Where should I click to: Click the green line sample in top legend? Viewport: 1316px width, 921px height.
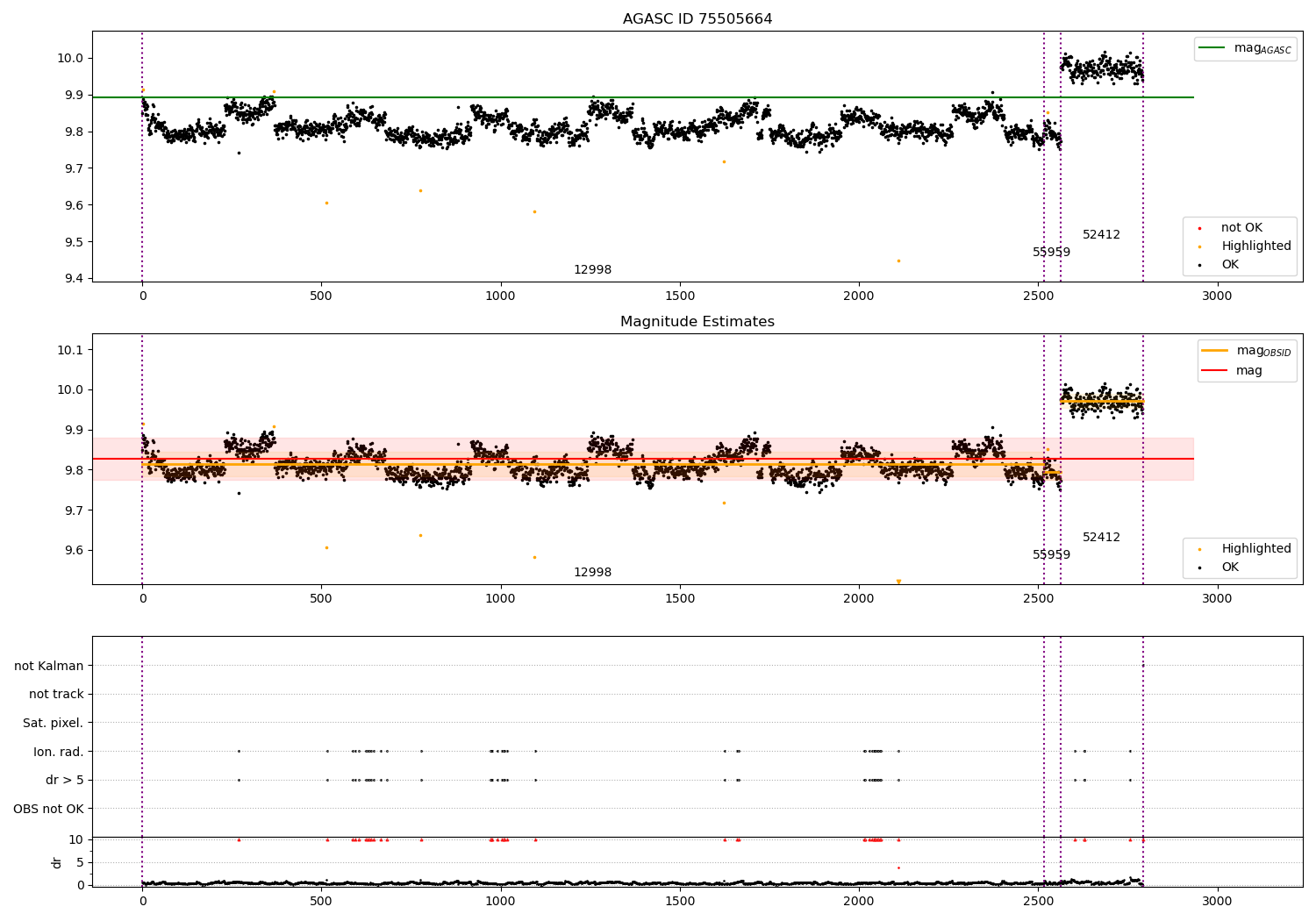point(1212,48)
